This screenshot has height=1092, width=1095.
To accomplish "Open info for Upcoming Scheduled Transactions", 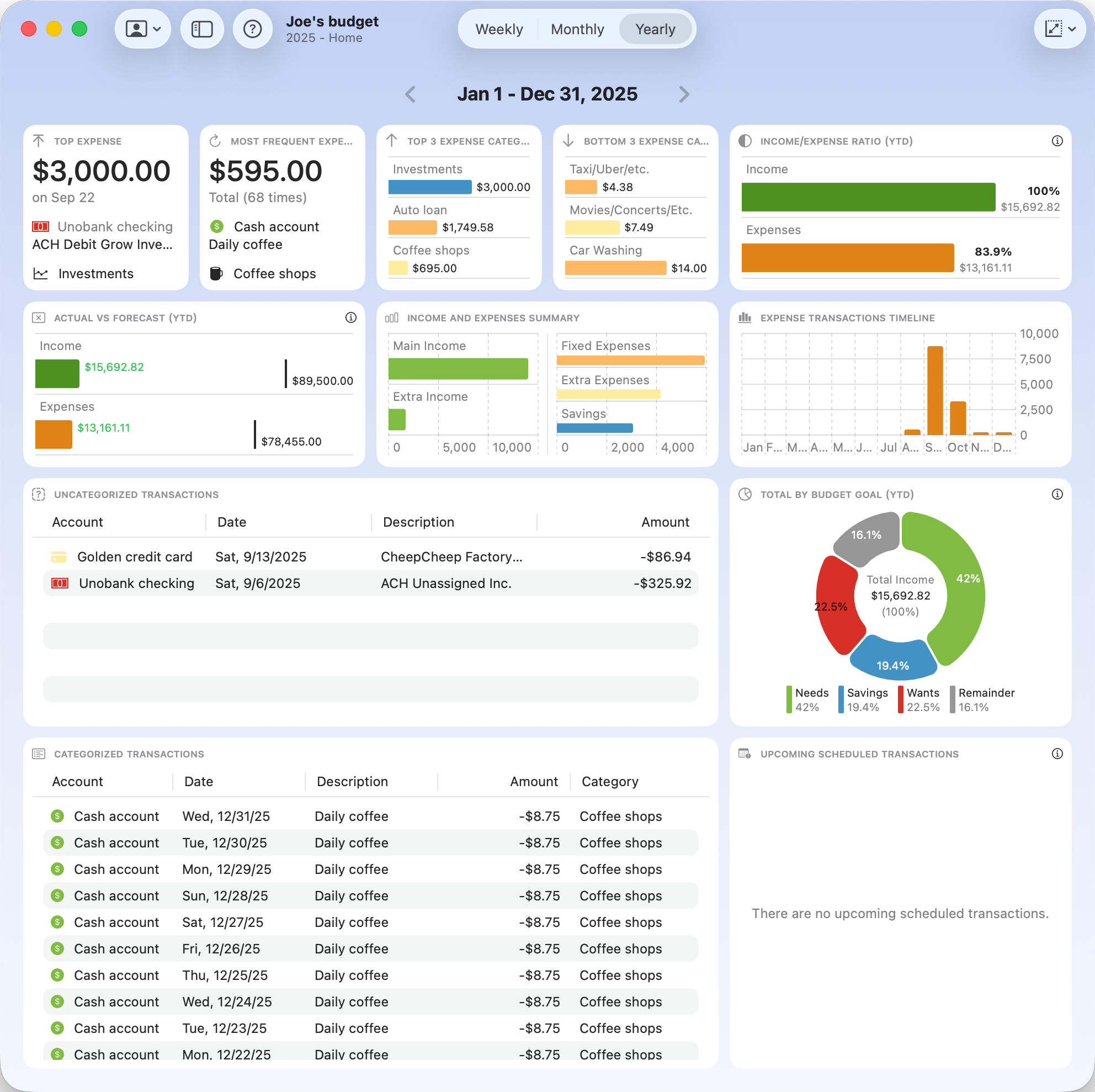I will [x=1057, y=754].
